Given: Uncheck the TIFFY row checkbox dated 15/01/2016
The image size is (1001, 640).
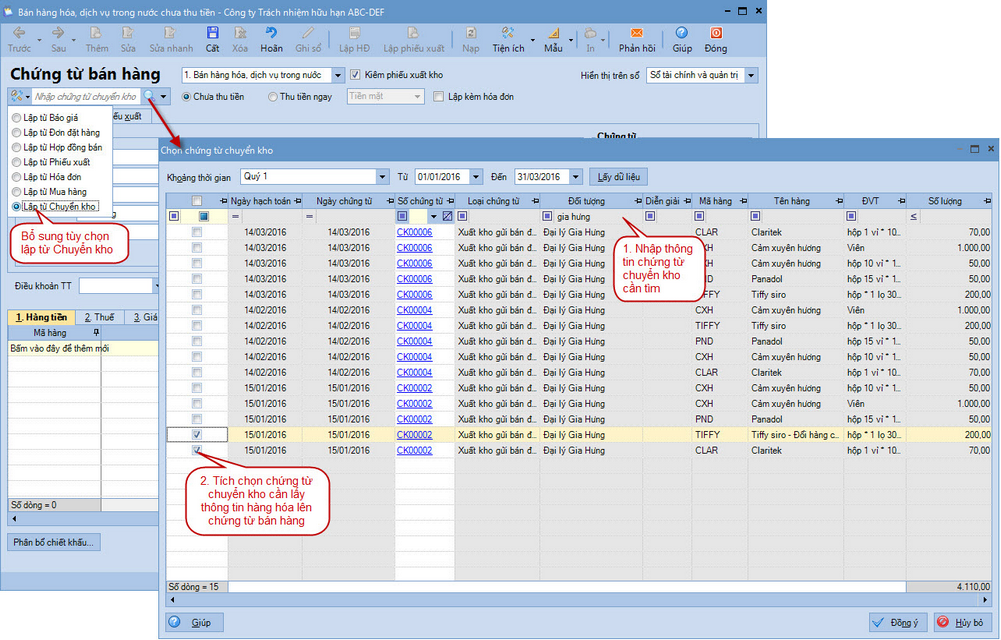Looking at the screenshot, I should [x=197, y=435].
